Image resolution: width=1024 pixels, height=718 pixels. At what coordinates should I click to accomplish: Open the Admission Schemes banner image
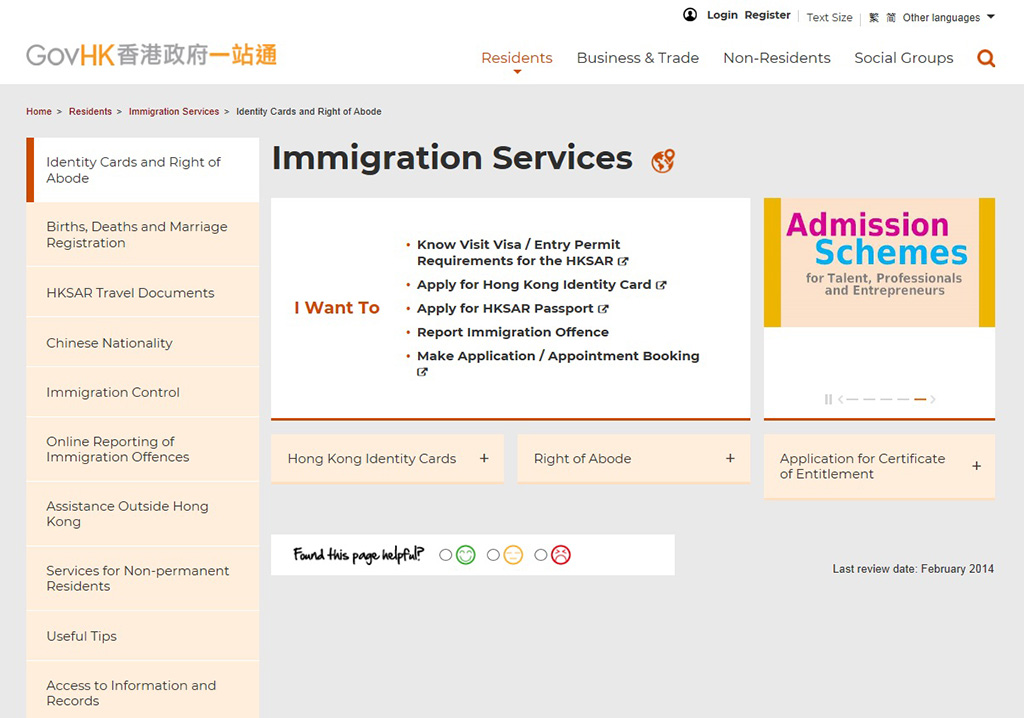coord(880,262)
